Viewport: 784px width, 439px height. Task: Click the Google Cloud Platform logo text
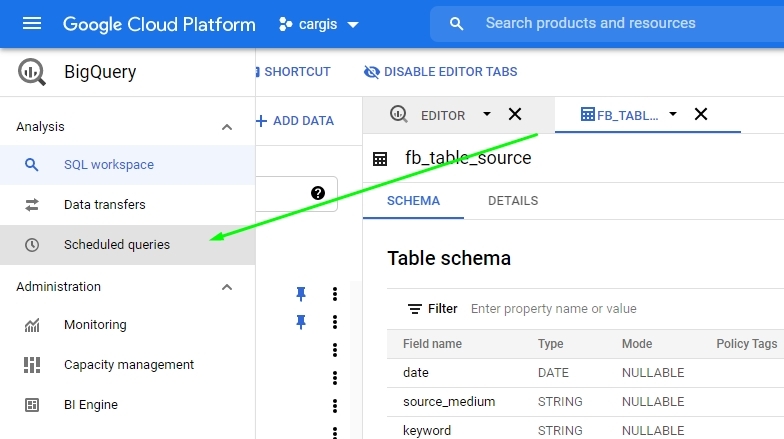159,24
